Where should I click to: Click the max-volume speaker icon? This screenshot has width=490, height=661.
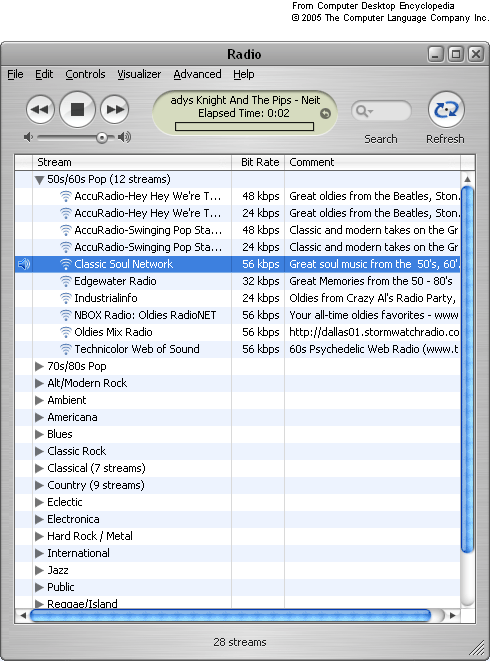pyautogui.click(x=125, y=137)
